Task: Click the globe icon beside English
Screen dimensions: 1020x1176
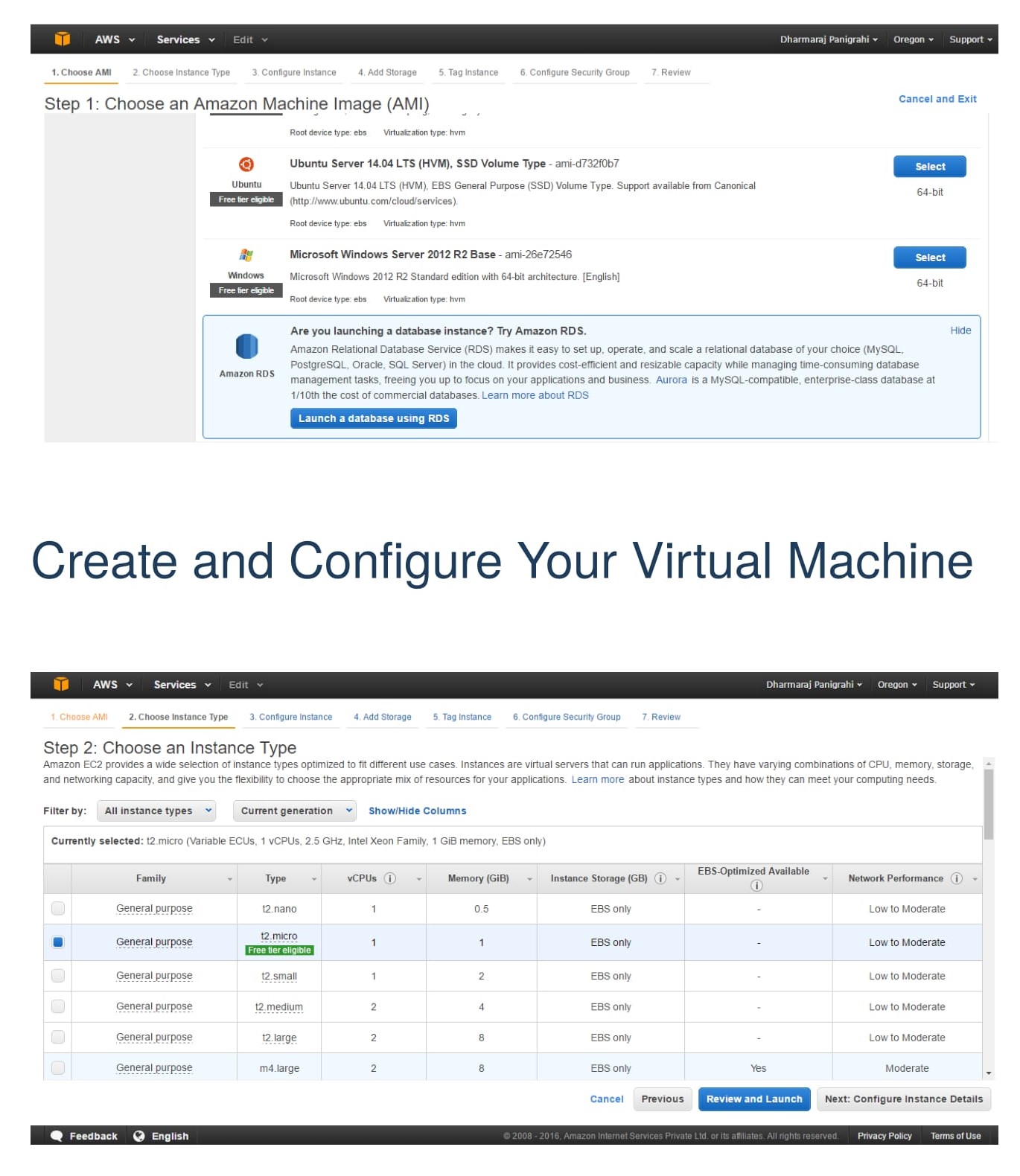Action: 139,1136
